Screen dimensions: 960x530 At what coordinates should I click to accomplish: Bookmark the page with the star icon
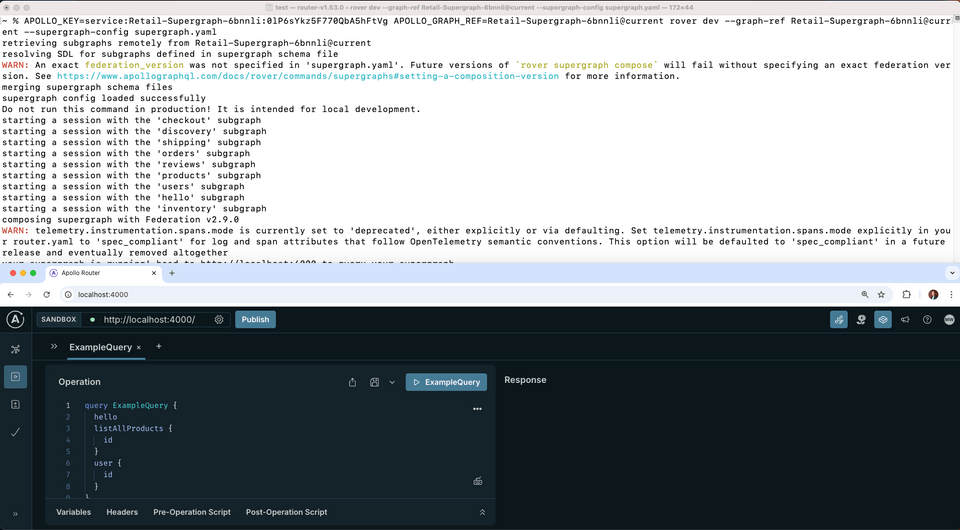[x=882, y=294]
